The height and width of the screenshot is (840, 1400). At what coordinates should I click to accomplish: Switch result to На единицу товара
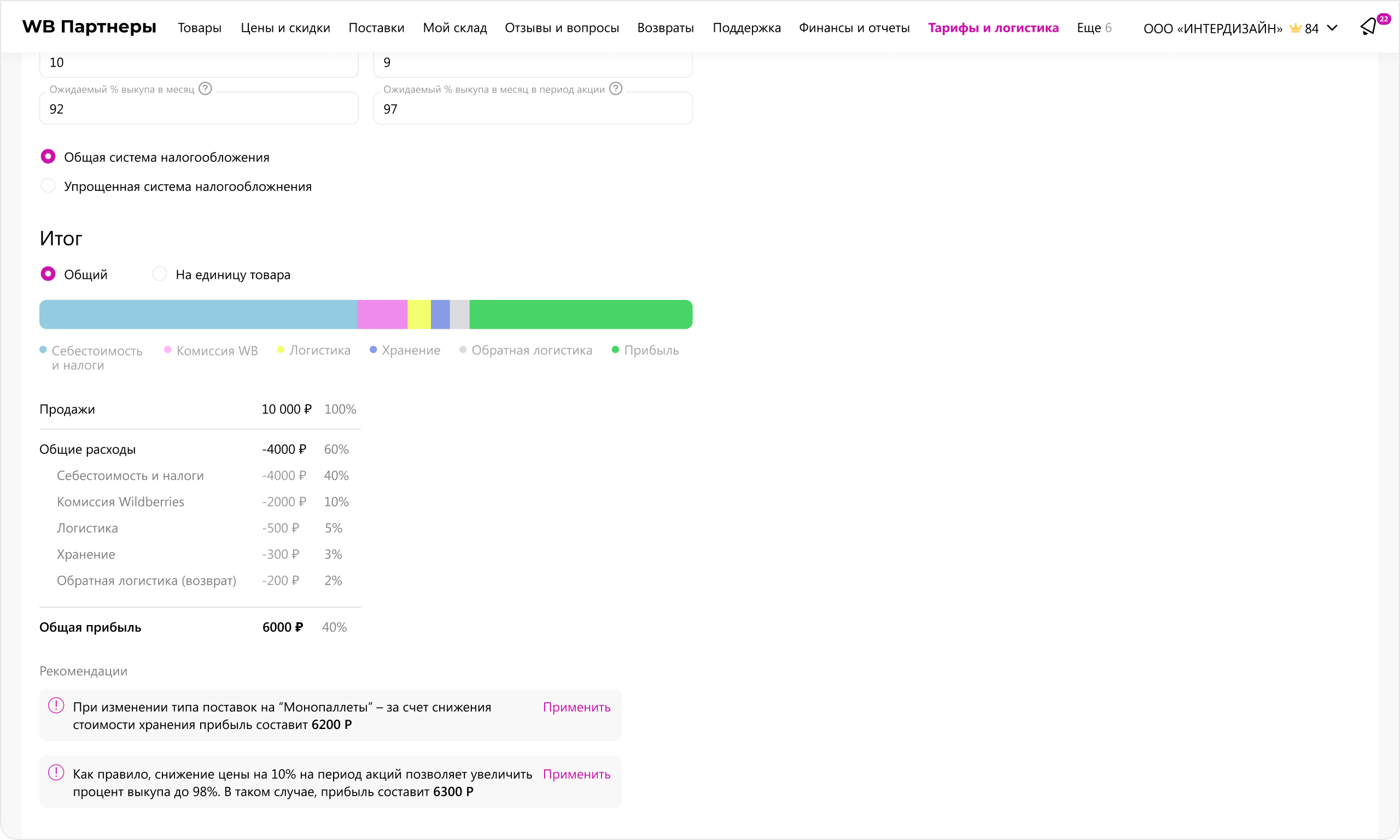point(160,275)
